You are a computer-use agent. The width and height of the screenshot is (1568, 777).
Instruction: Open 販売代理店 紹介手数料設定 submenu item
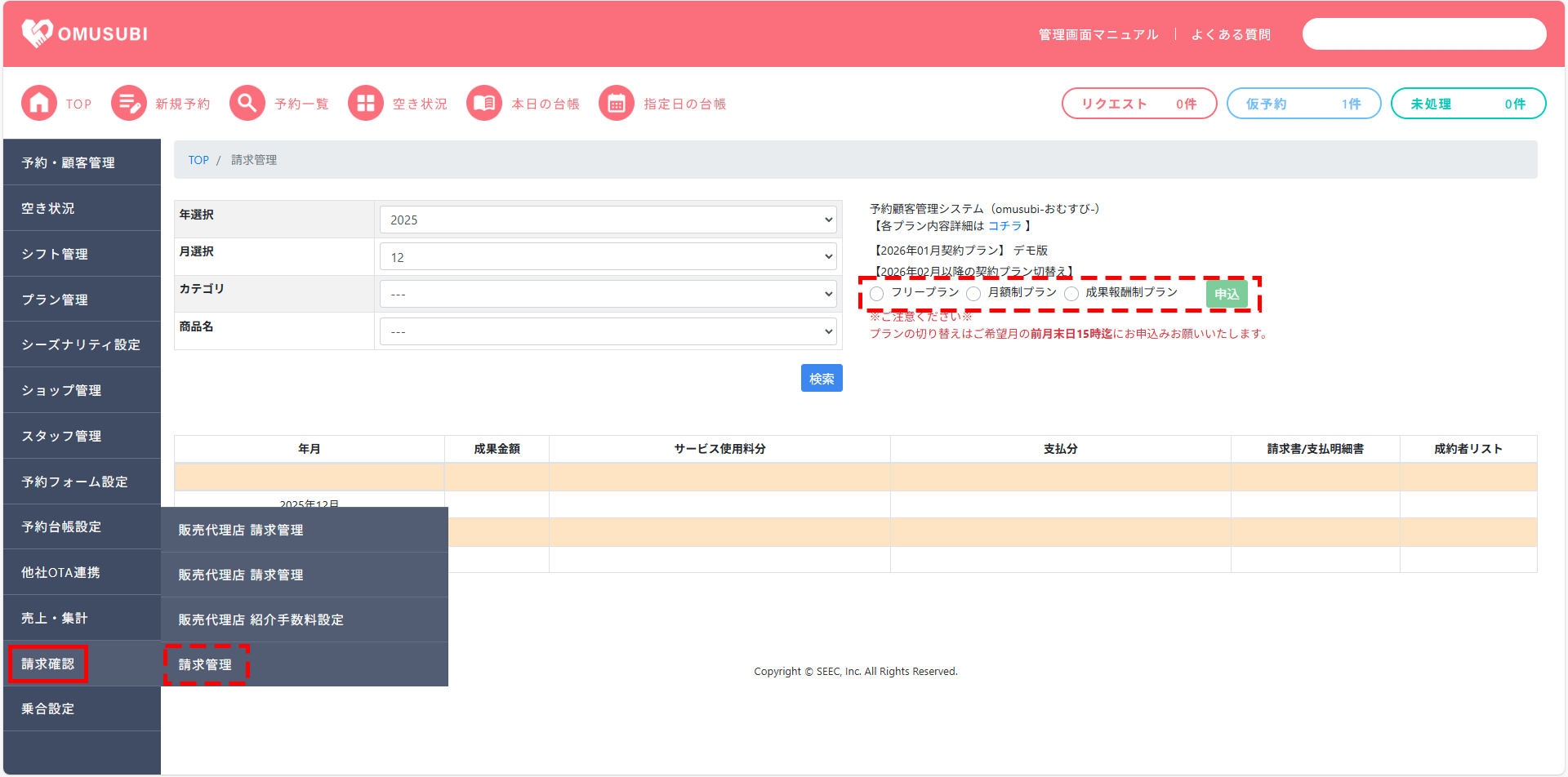click(261, 619)
